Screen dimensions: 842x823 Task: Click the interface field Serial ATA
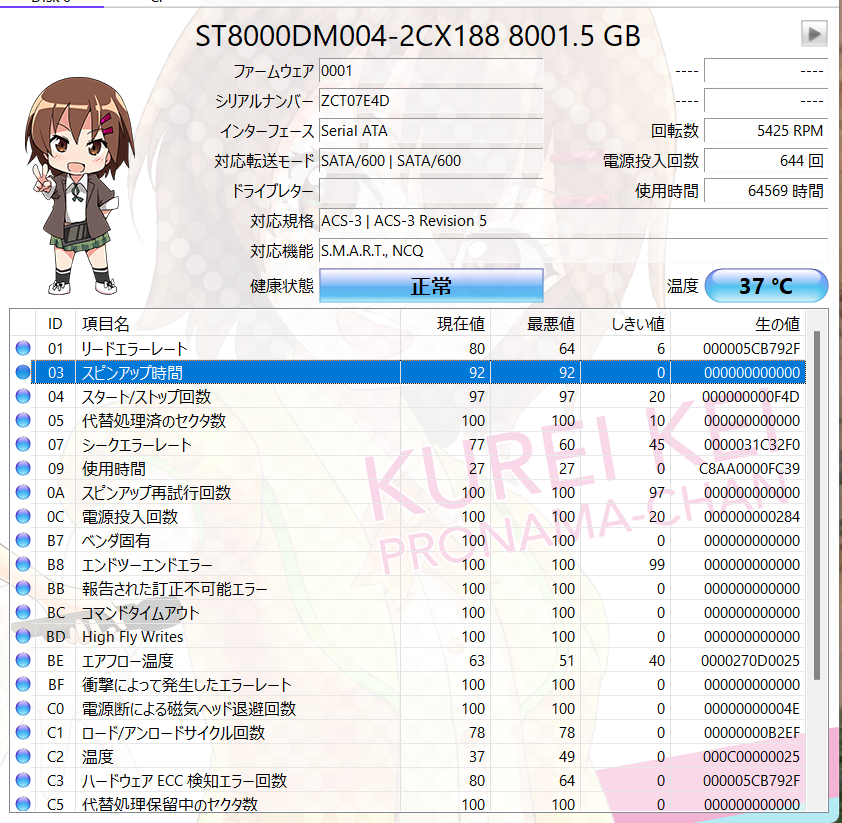click(x=431, y=131)
